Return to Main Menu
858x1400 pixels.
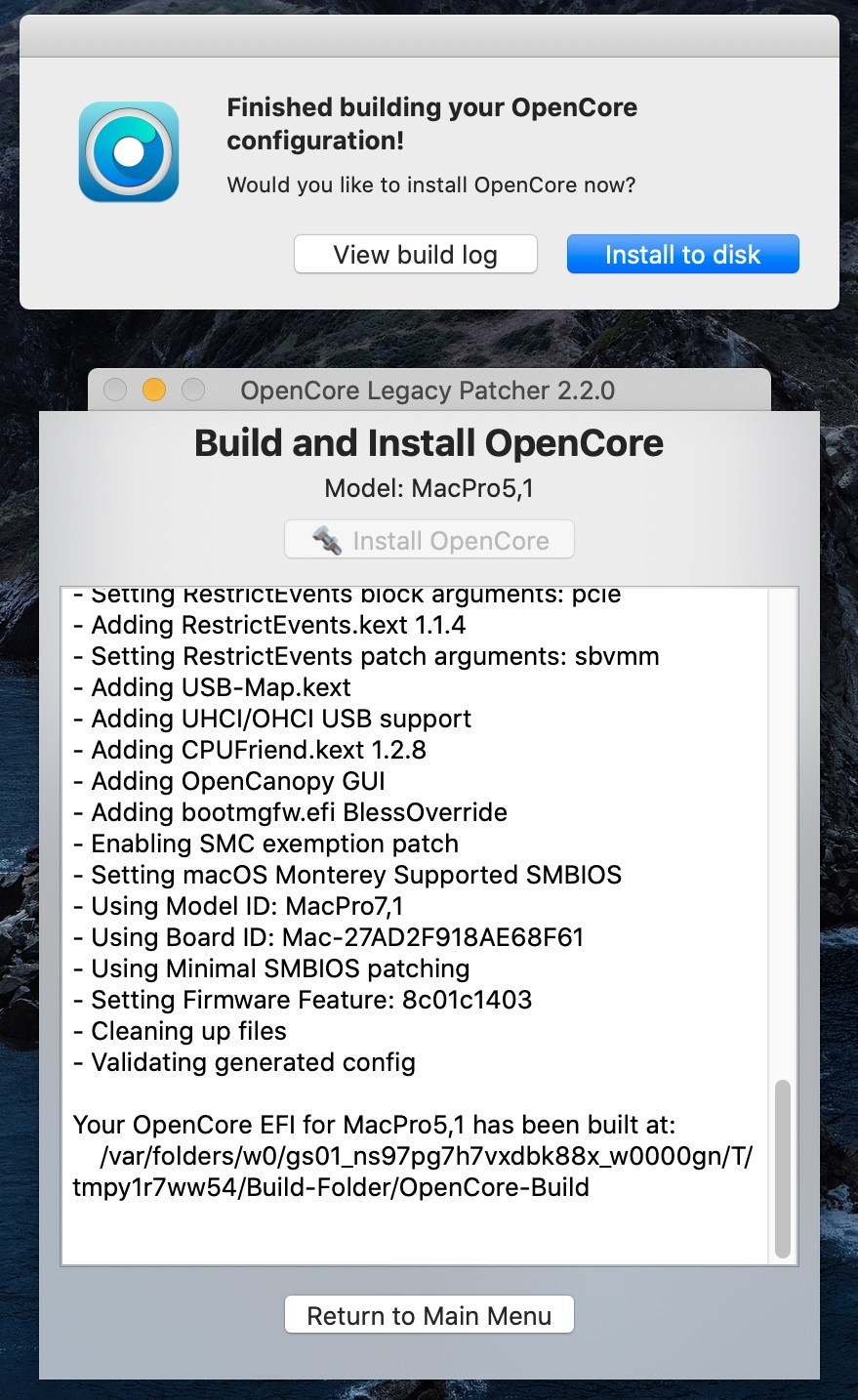coord(429,1315)
